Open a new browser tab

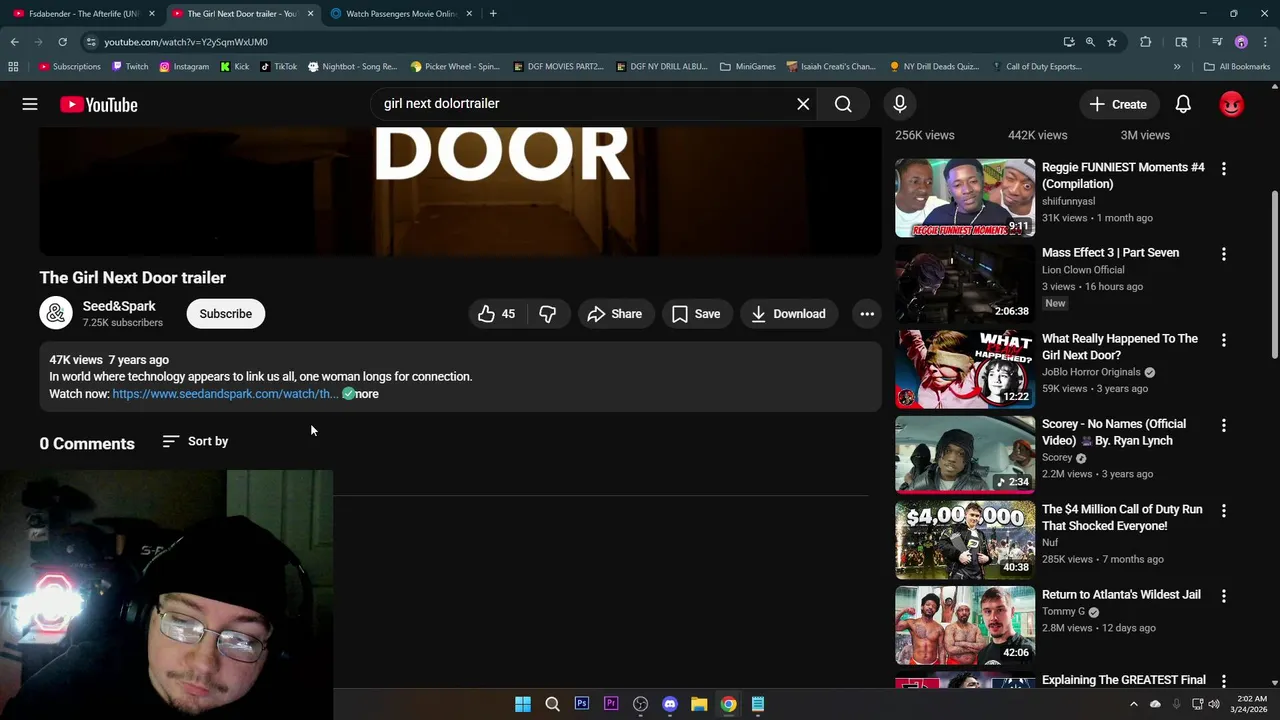(x=493, y=14)
